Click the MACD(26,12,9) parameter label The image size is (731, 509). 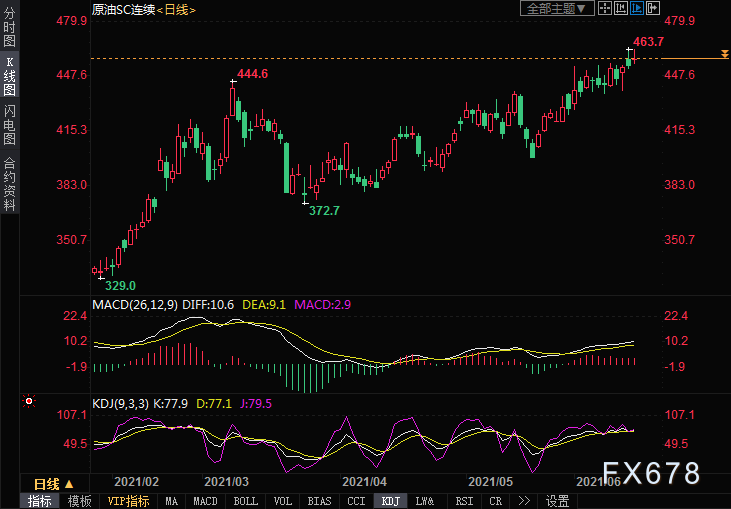[135, 305]
